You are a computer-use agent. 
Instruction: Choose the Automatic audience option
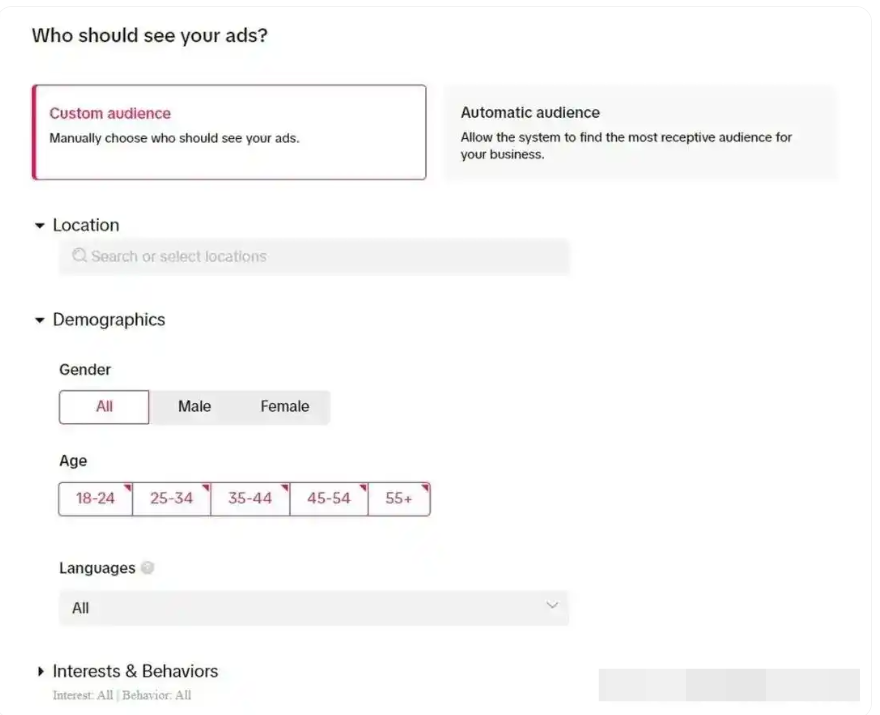click(x=639, y=132)
